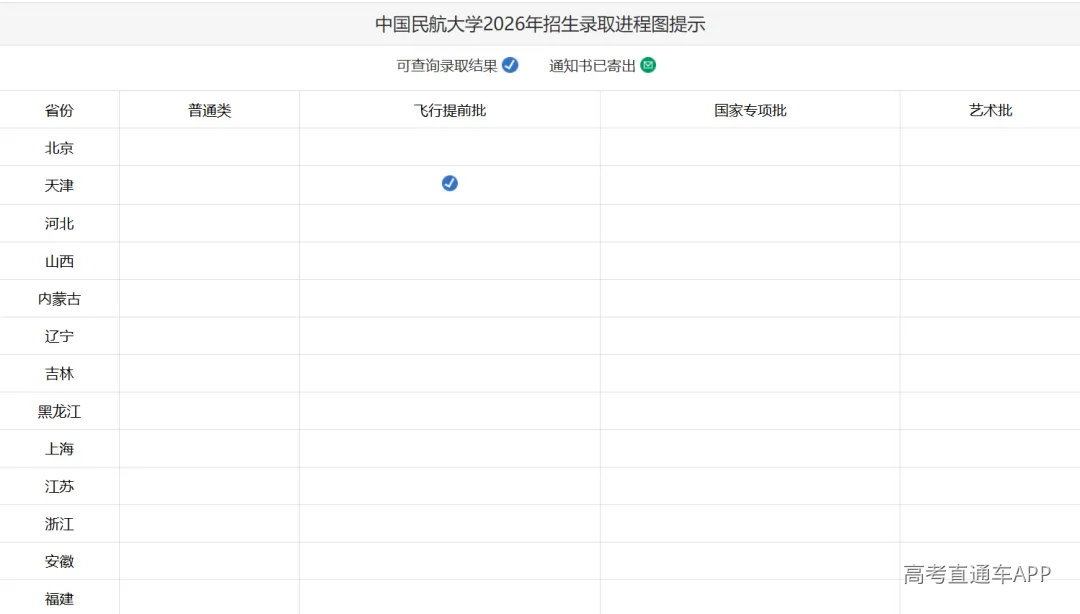The image size is (1080, 614).
Task: Select the 浙江 row label
Action: [59, 524]
